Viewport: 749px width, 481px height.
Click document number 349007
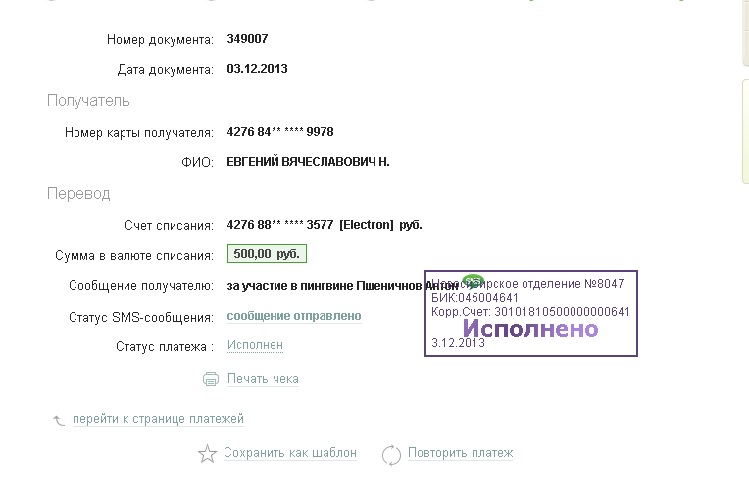coord(248,39)
